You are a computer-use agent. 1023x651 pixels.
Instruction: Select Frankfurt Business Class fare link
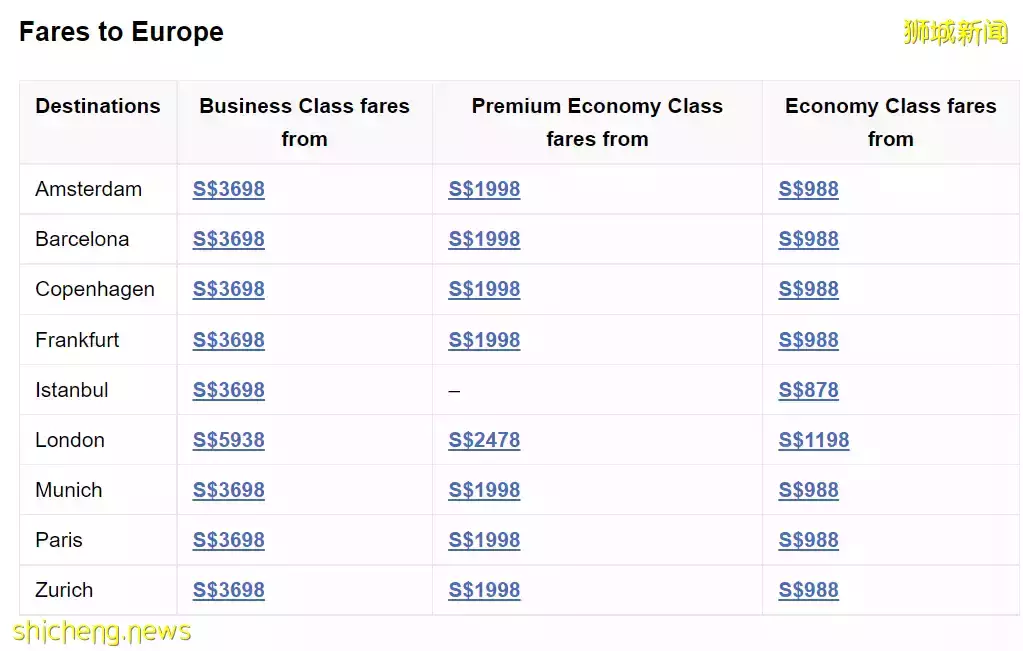(228, 340)
